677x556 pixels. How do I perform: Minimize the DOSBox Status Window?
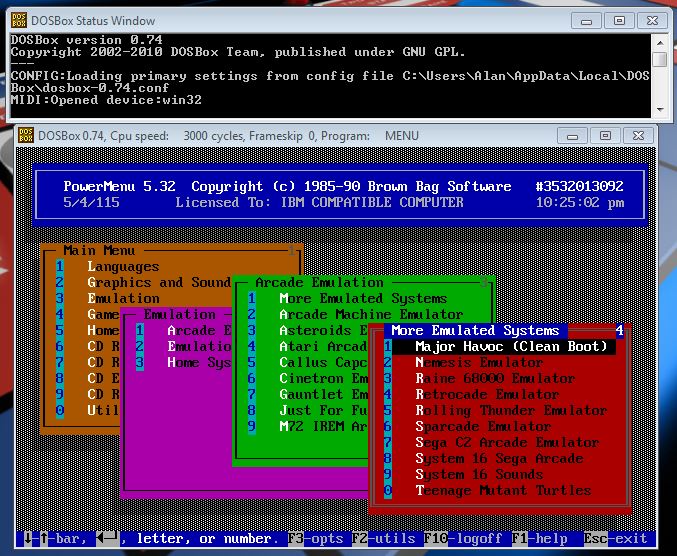click(586, 21)
